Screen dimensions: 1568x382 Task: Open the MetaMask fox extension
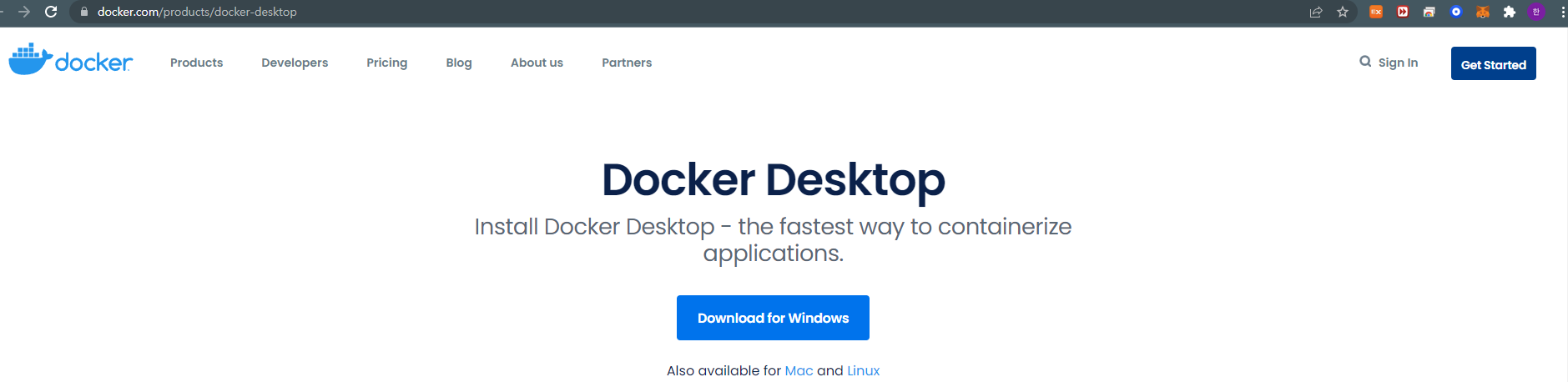click(x=1483, y=12)
